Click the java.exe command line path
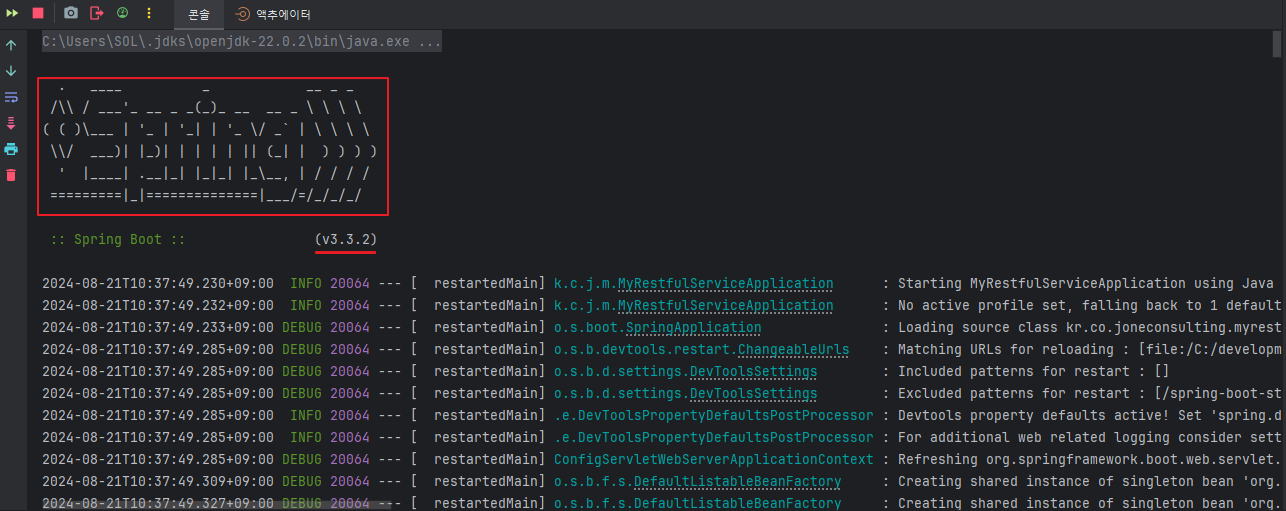Viewport: 1286px width, 511px height. [x=241, y=43]
